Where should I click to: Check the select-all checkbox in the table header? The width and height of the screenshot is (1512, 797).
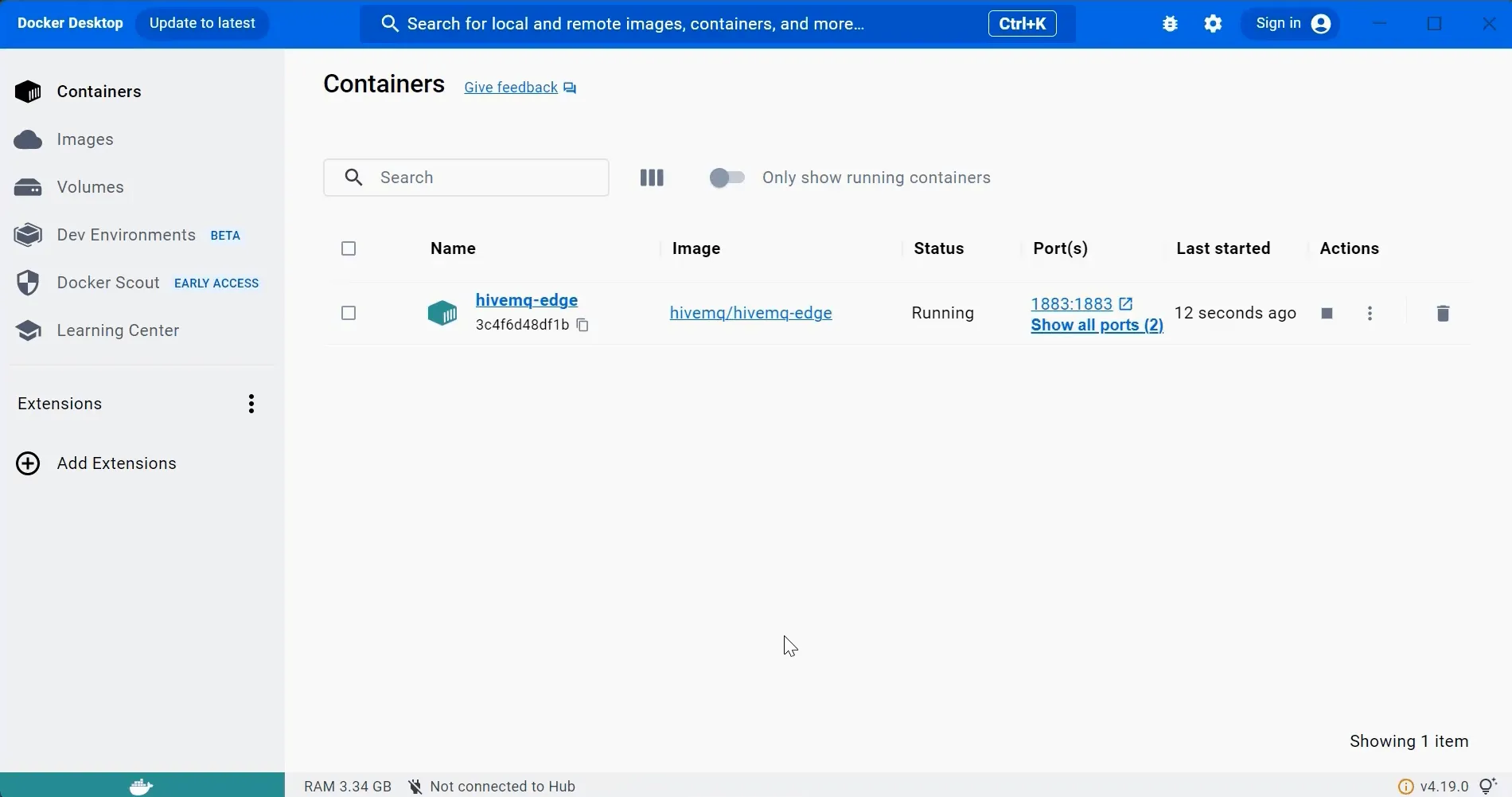coord(349,248)
